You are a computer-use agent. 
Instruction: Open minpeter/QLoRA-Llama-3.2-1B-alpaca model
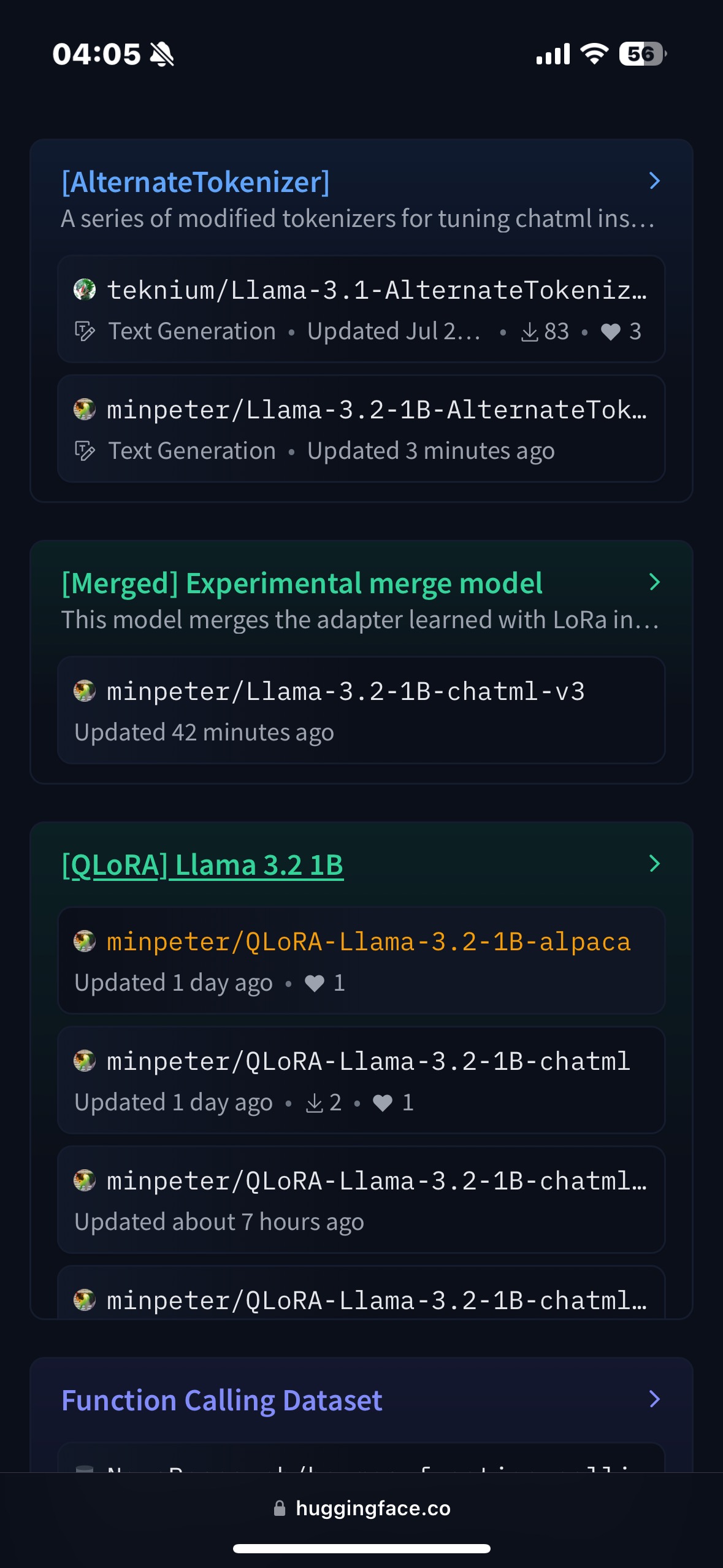point(368,942)
